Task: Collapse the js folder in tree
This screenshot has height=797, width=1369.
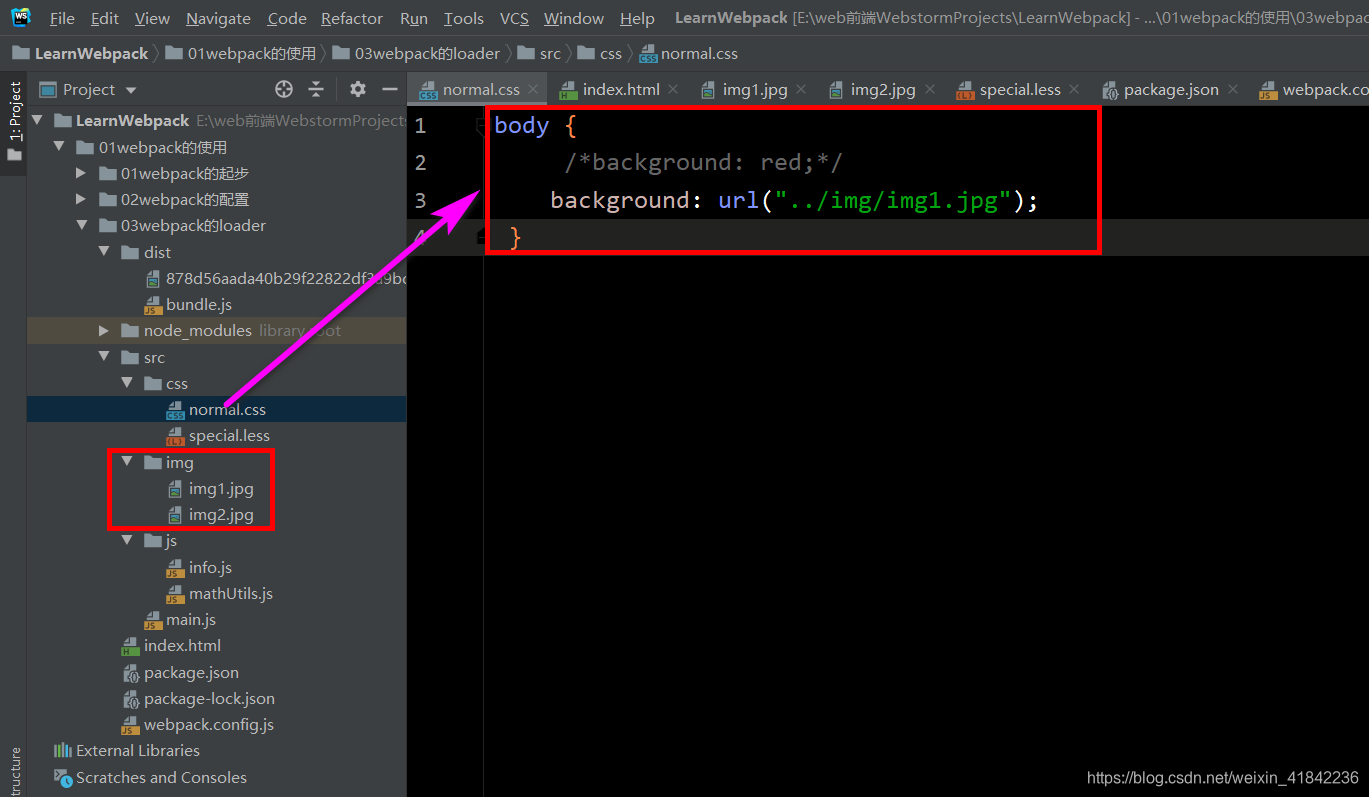Action: (x=126, y=540)
